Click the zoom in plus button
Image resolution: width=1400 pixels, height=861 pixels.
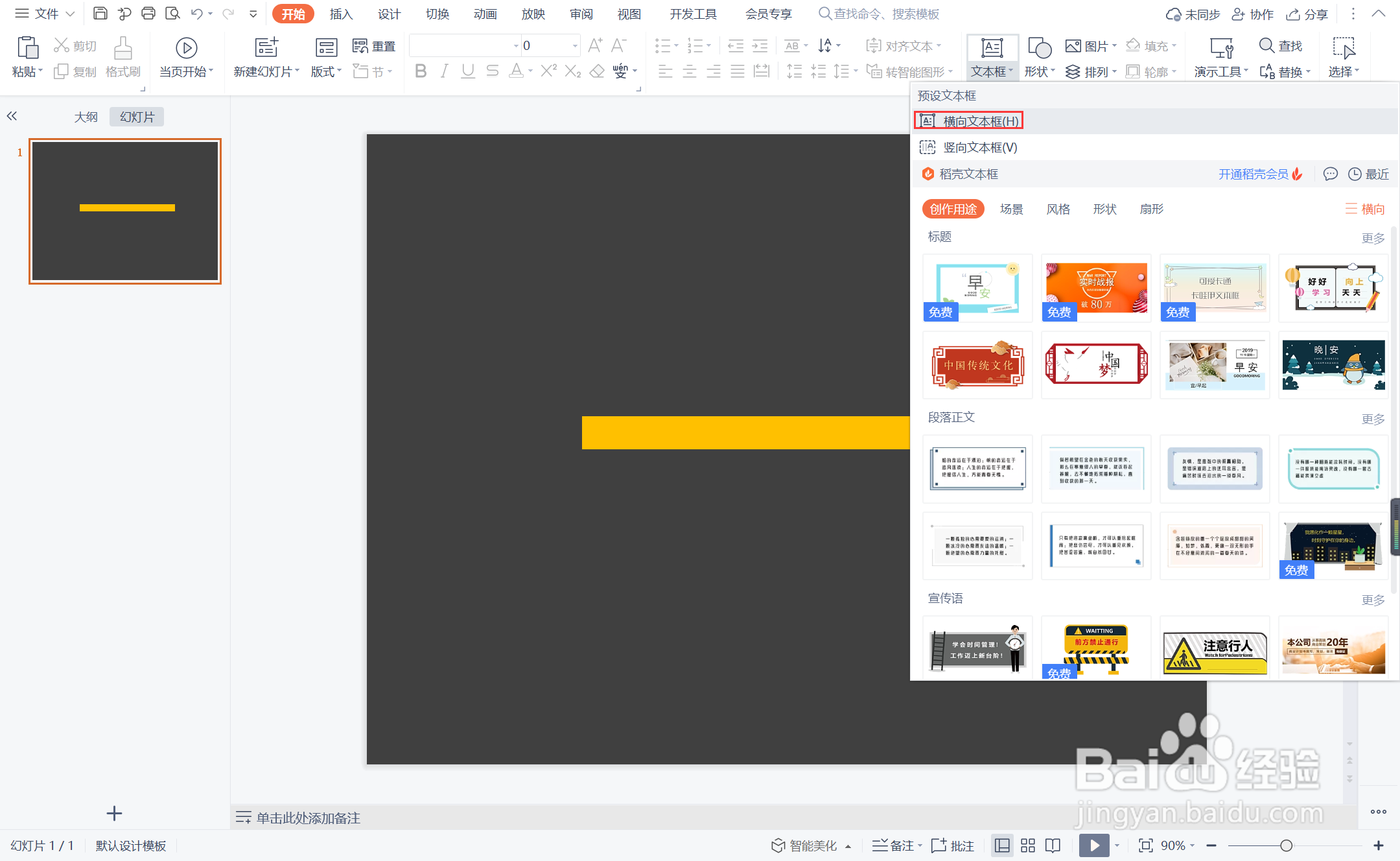[1378, 845]
